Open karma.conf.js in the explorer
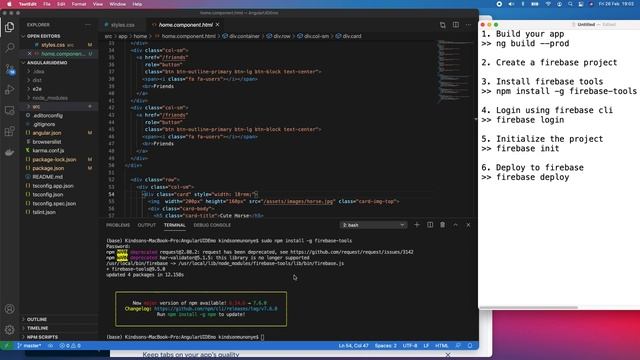This screenshot has height=360, width=640. 48,151
